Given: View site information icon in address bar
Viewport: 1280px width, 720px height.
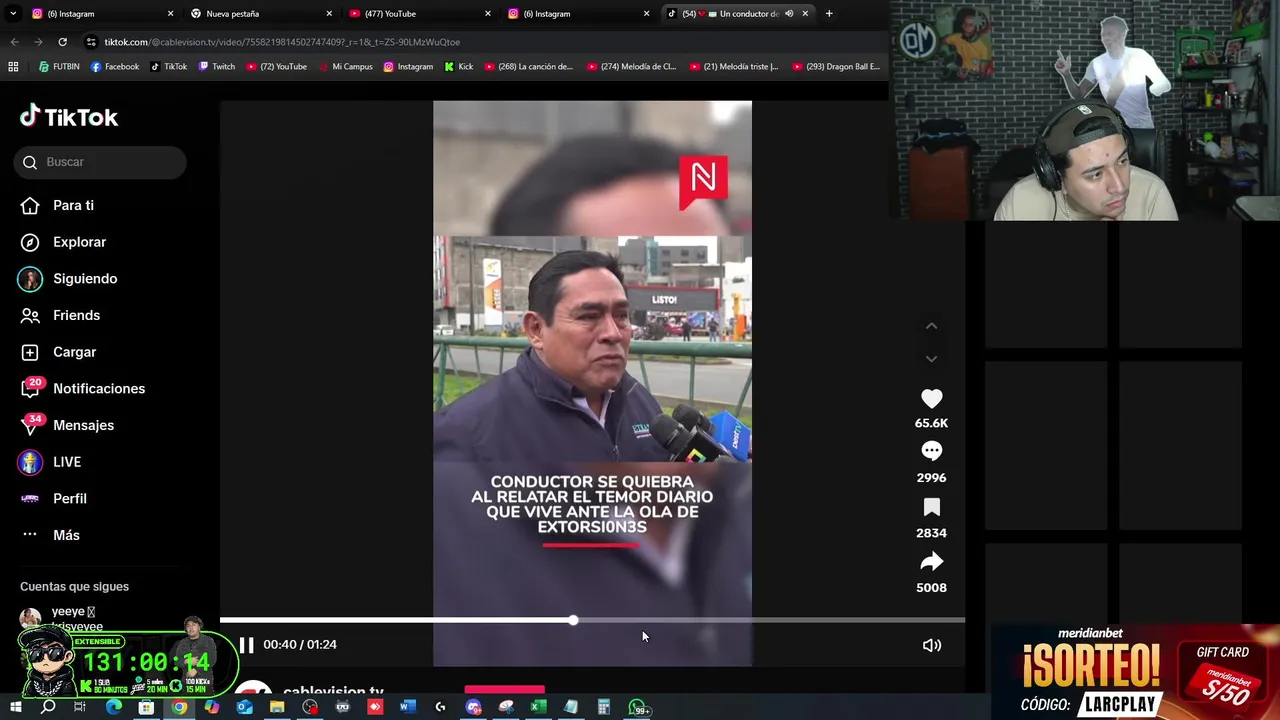Looking at the screenshot, I should 92,42.
